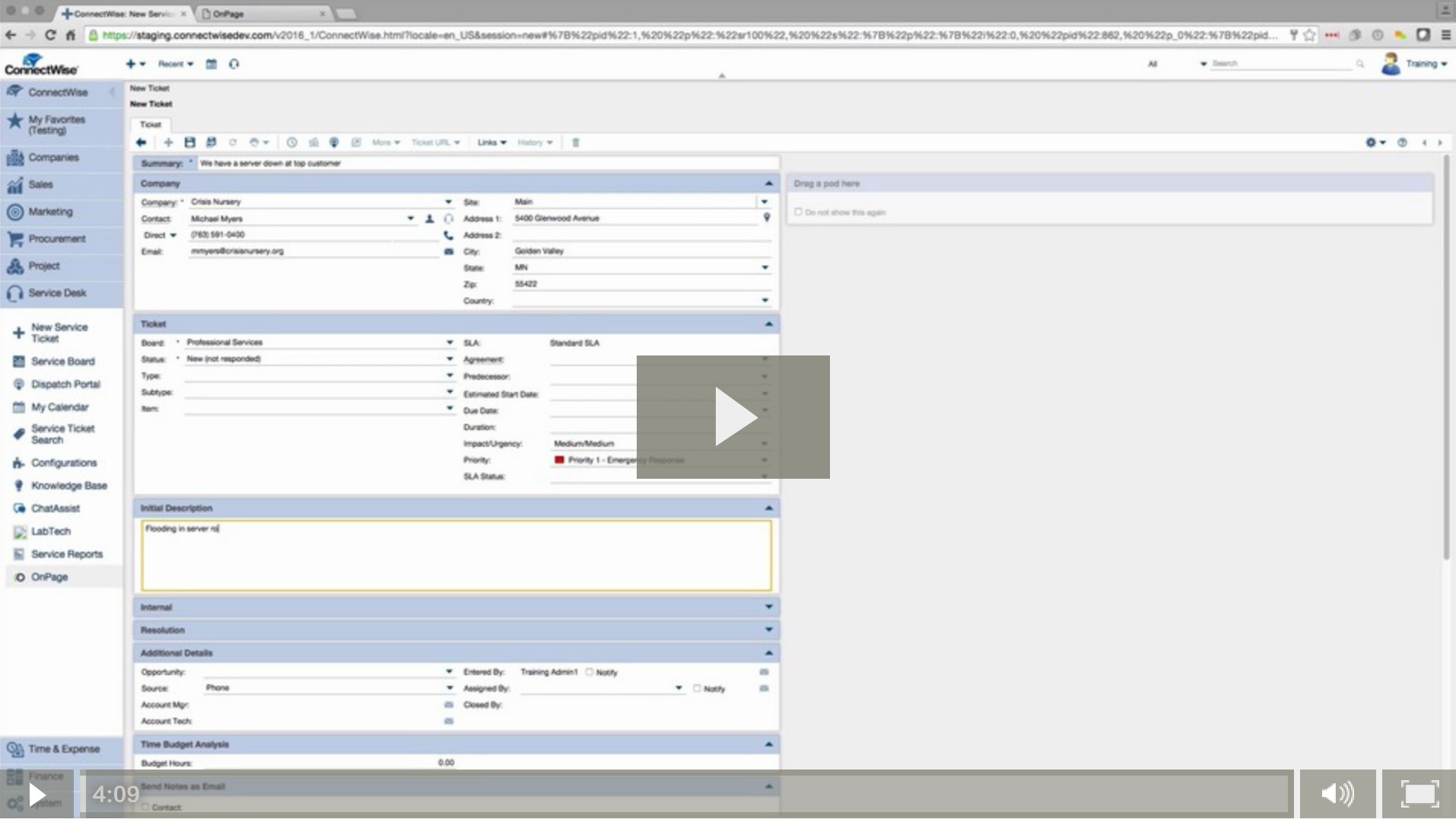This screenshot has height=819, width=1456.
Task: Open the Recent menu in header
Action: (176, 64)
